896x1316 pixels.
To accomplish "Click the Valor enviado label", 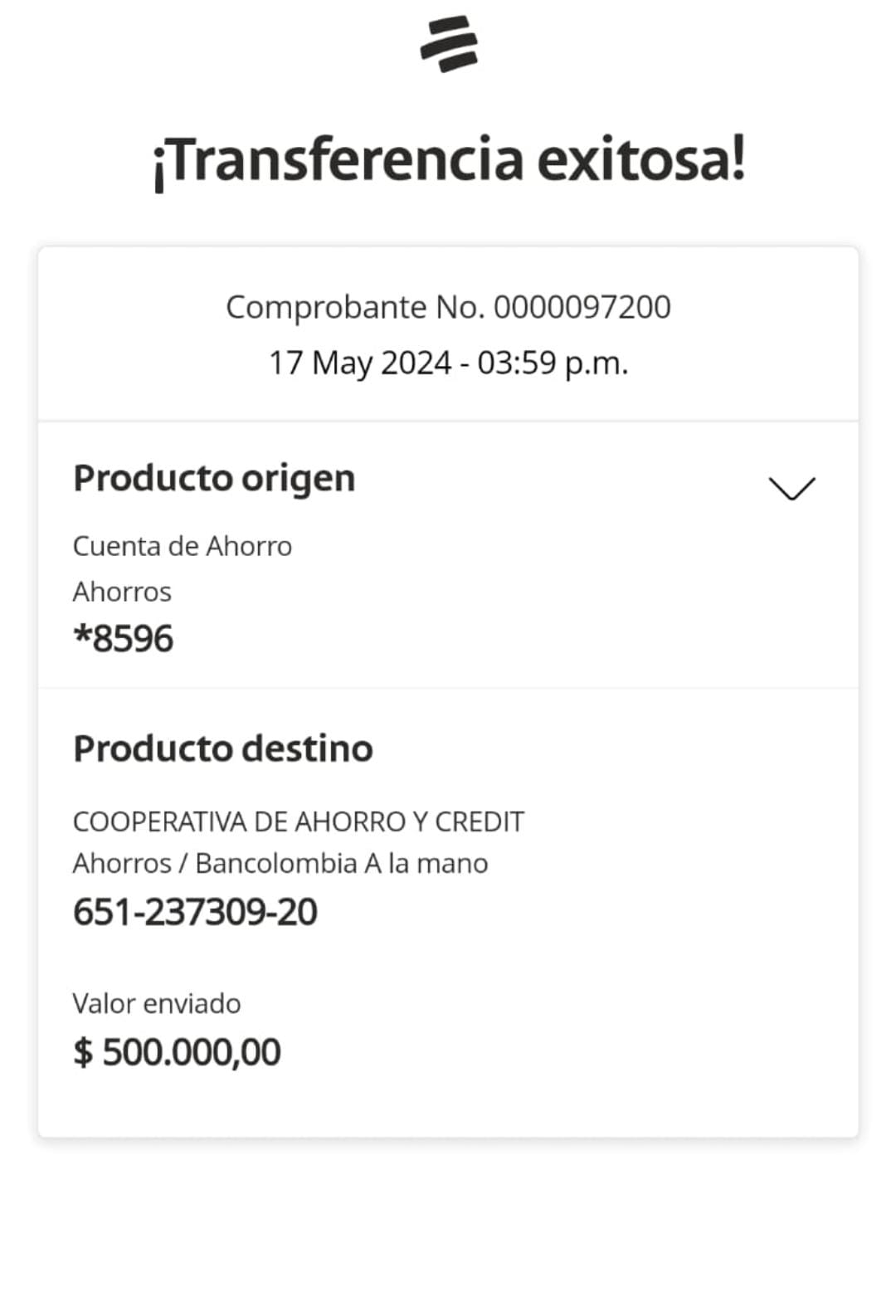I will tap(157, 1003).
